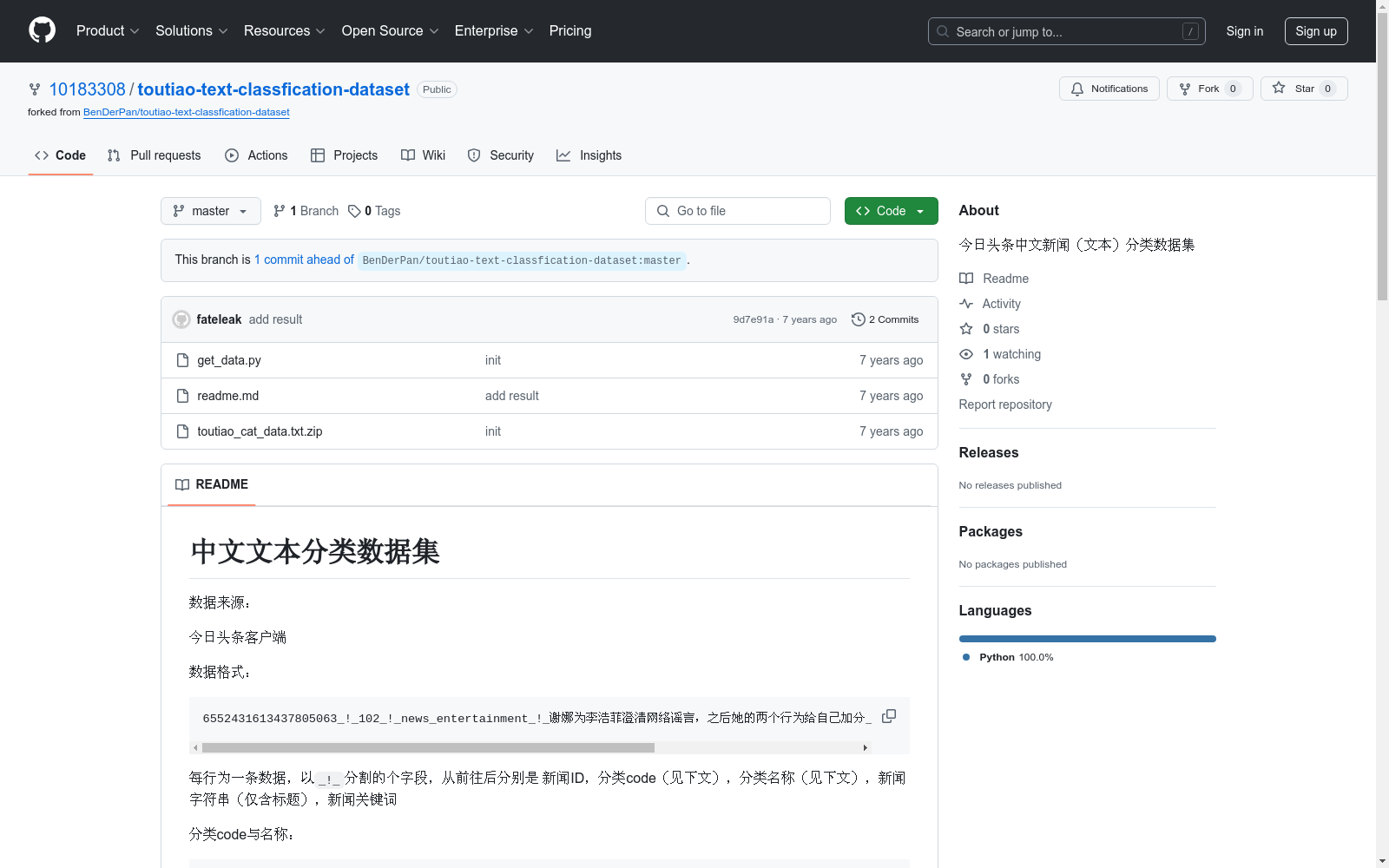This screenshot has height=868, width=1389.
Task: Focus the Search or jump to field
Action: point(1067,31)
